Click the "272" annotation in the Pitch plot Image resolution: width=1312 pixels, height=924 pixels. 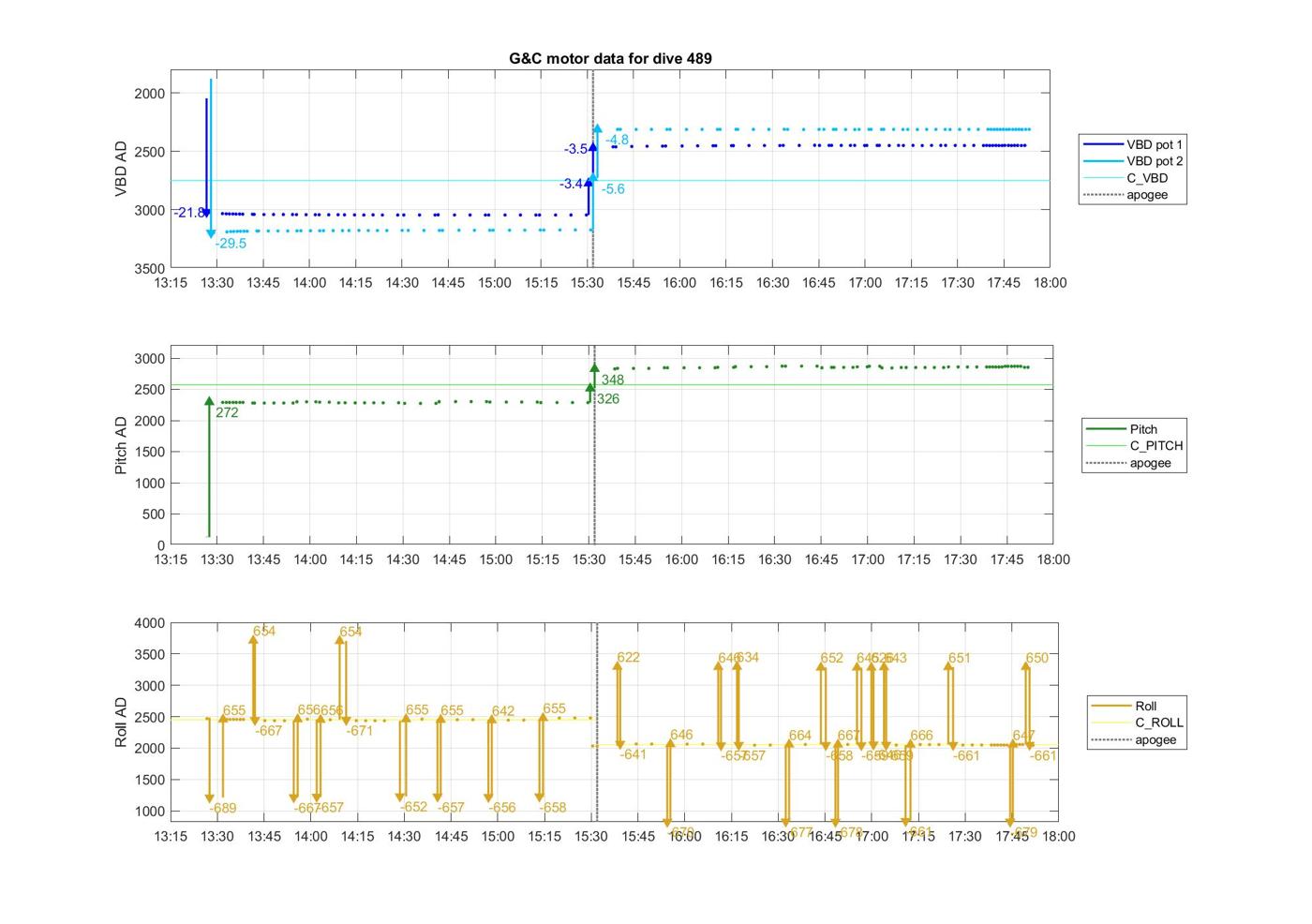227,412
